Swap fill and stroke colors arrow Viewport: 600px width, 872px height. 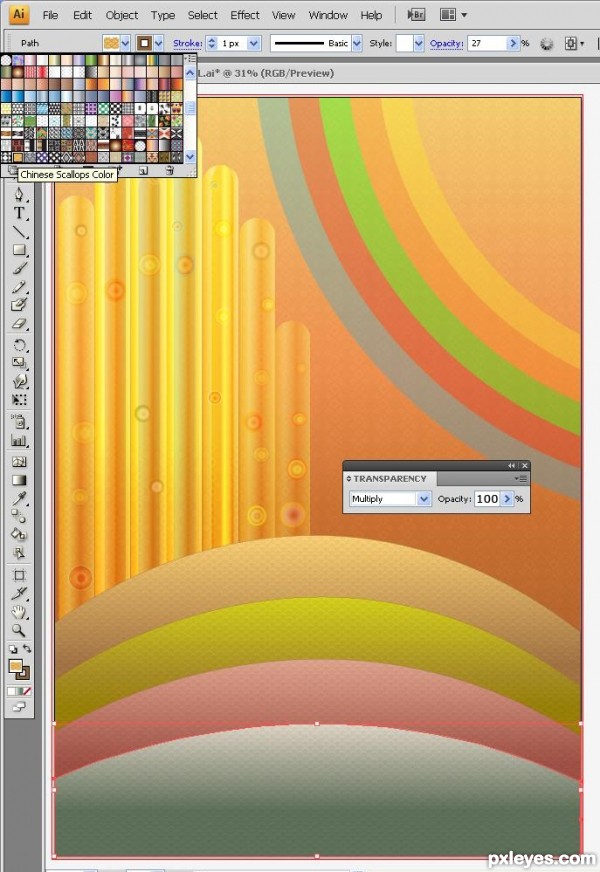[x=27, y=649]
